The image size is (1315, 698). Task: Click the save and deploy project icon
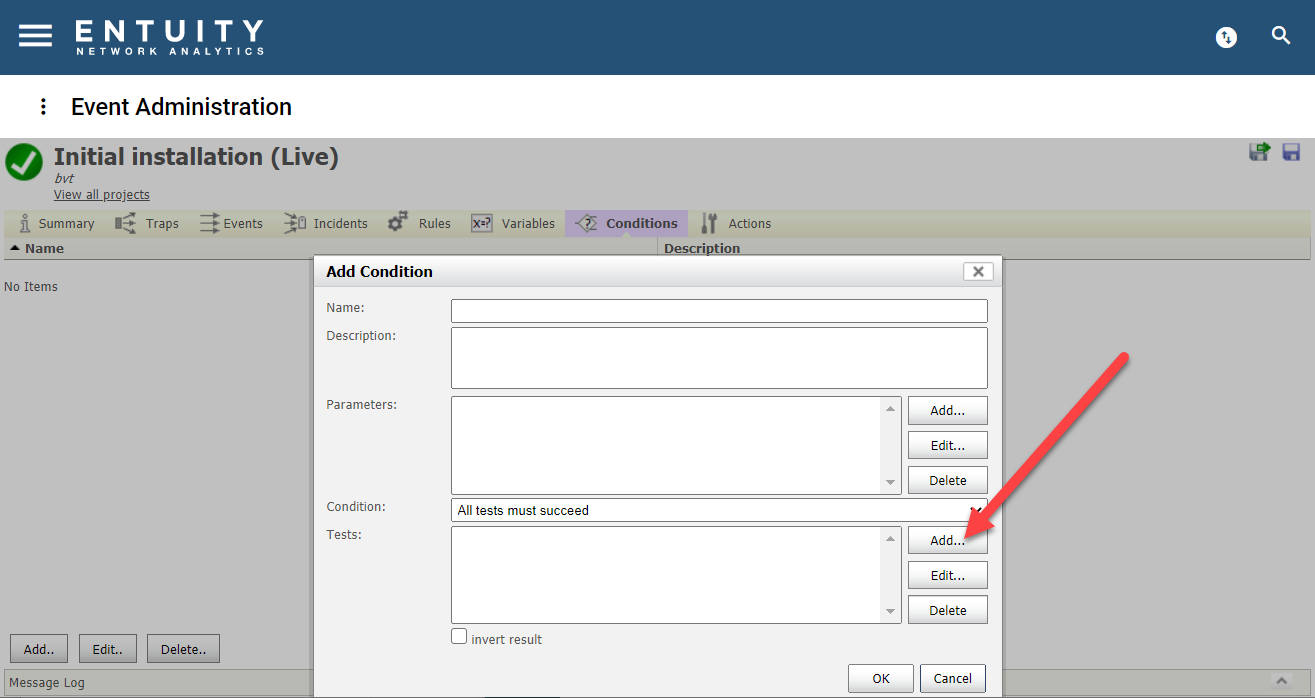(1259, 152)
